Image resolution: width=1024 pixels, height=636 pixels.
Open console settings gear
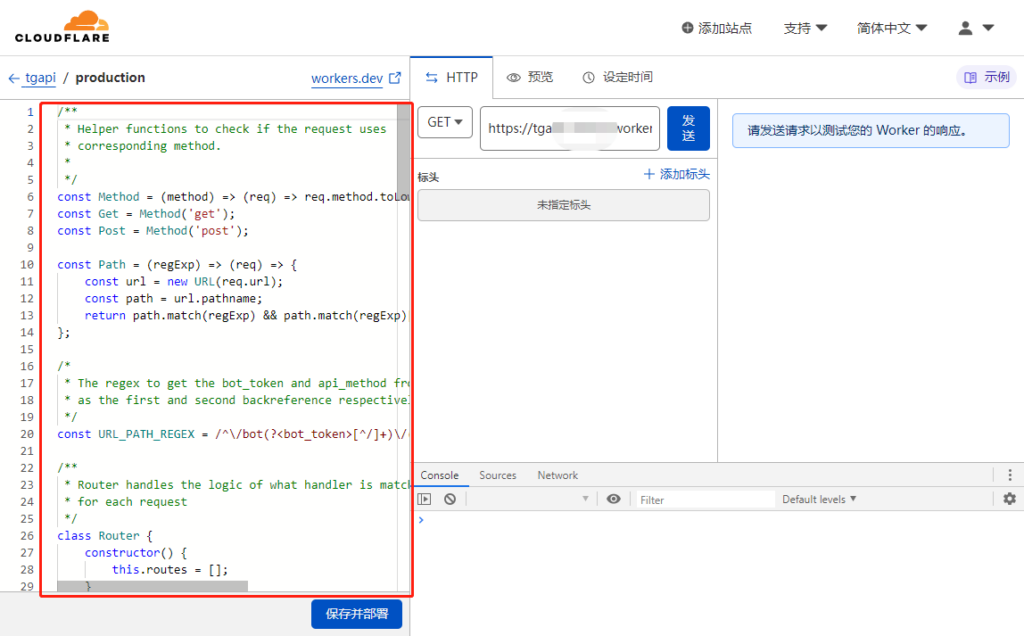point(1009,499)
